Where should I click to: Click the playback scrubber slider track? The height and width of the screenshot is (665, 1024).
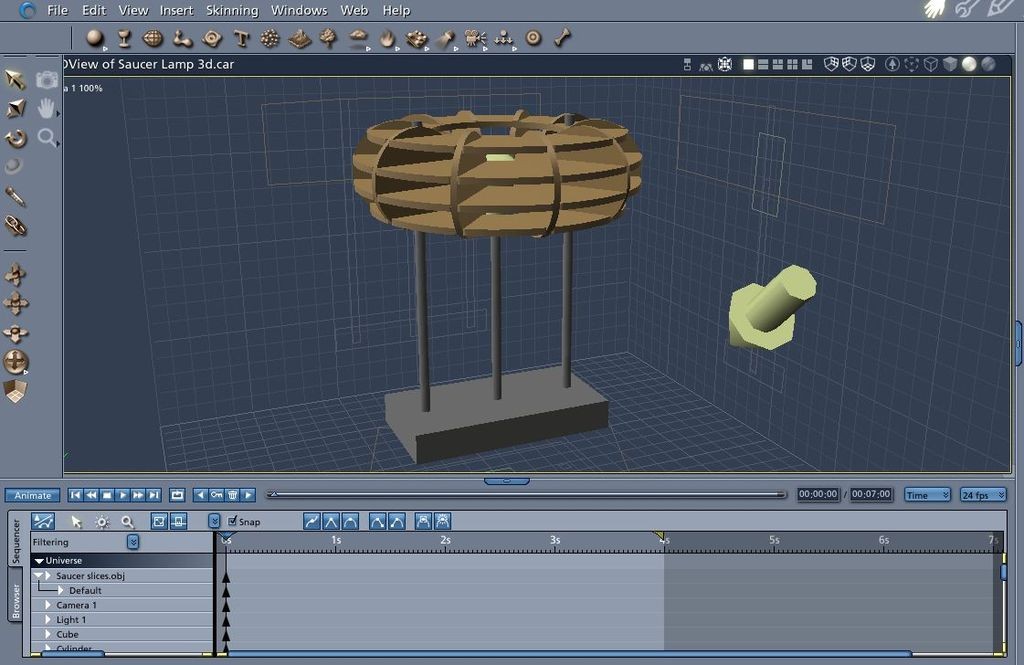click(526, 495)
